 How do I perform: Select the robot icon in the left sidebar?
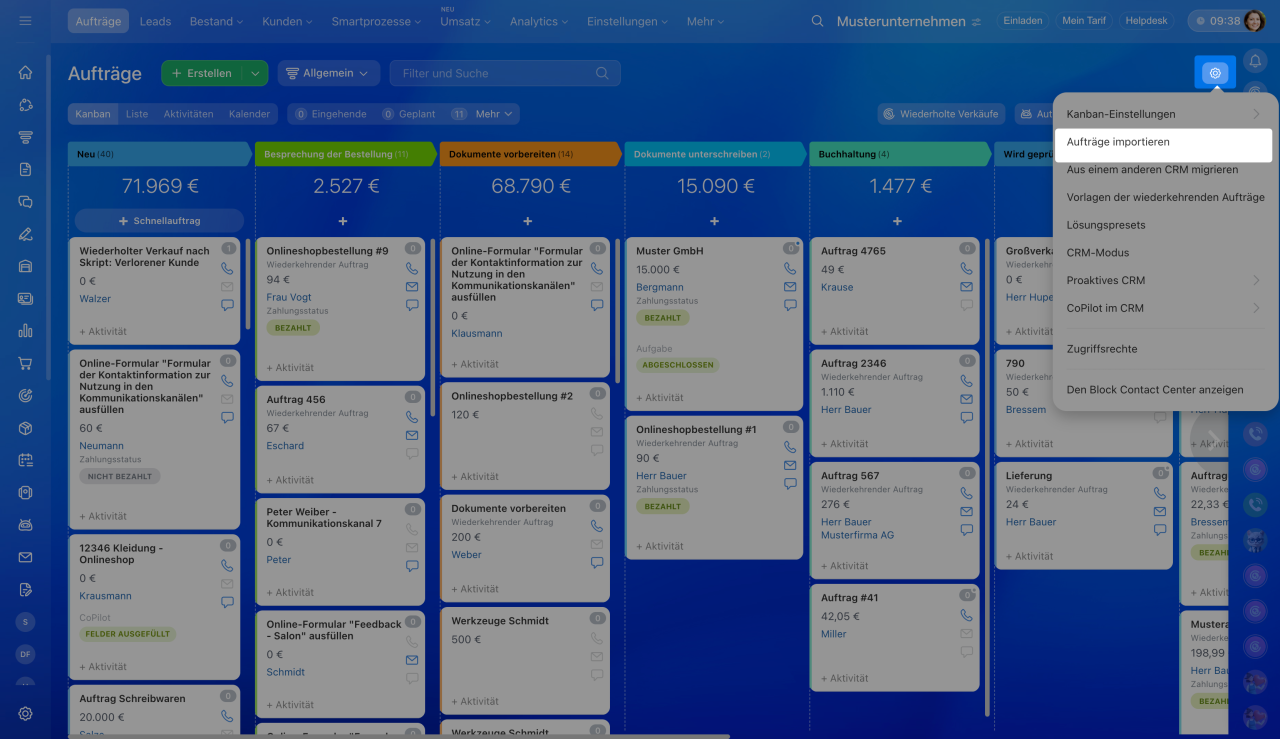coord(25,525)
